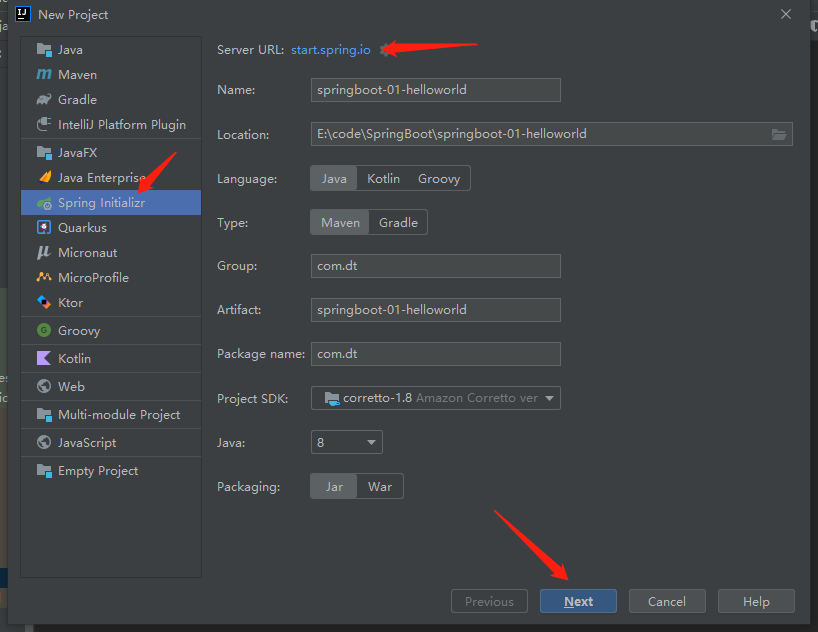Open Server URL settings gear

coord(385,50)
